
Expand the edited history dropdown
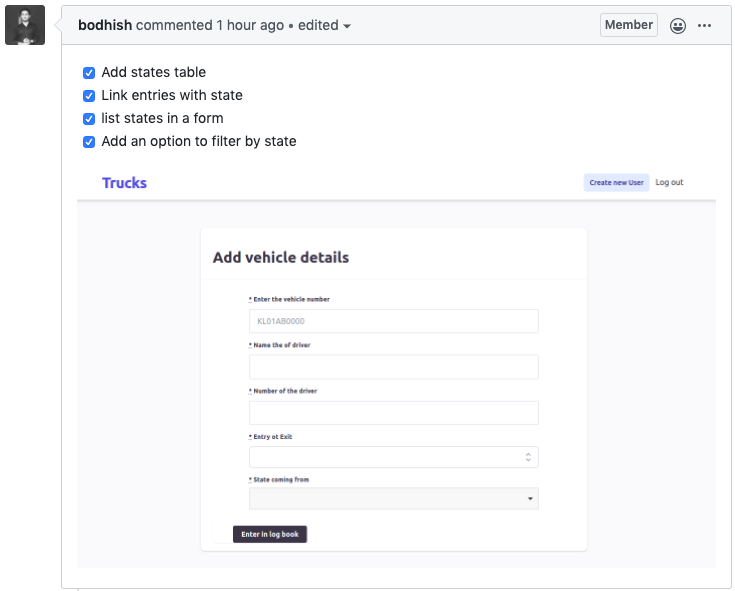pyautogui.click(x=325, y=26)
